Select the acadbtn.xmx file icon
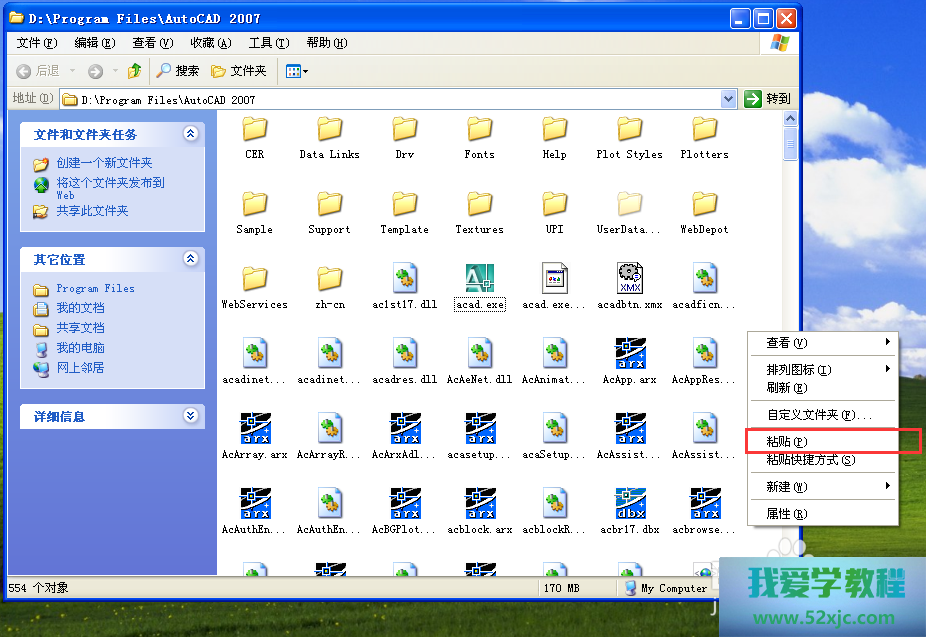 click(x=629, y=279)
